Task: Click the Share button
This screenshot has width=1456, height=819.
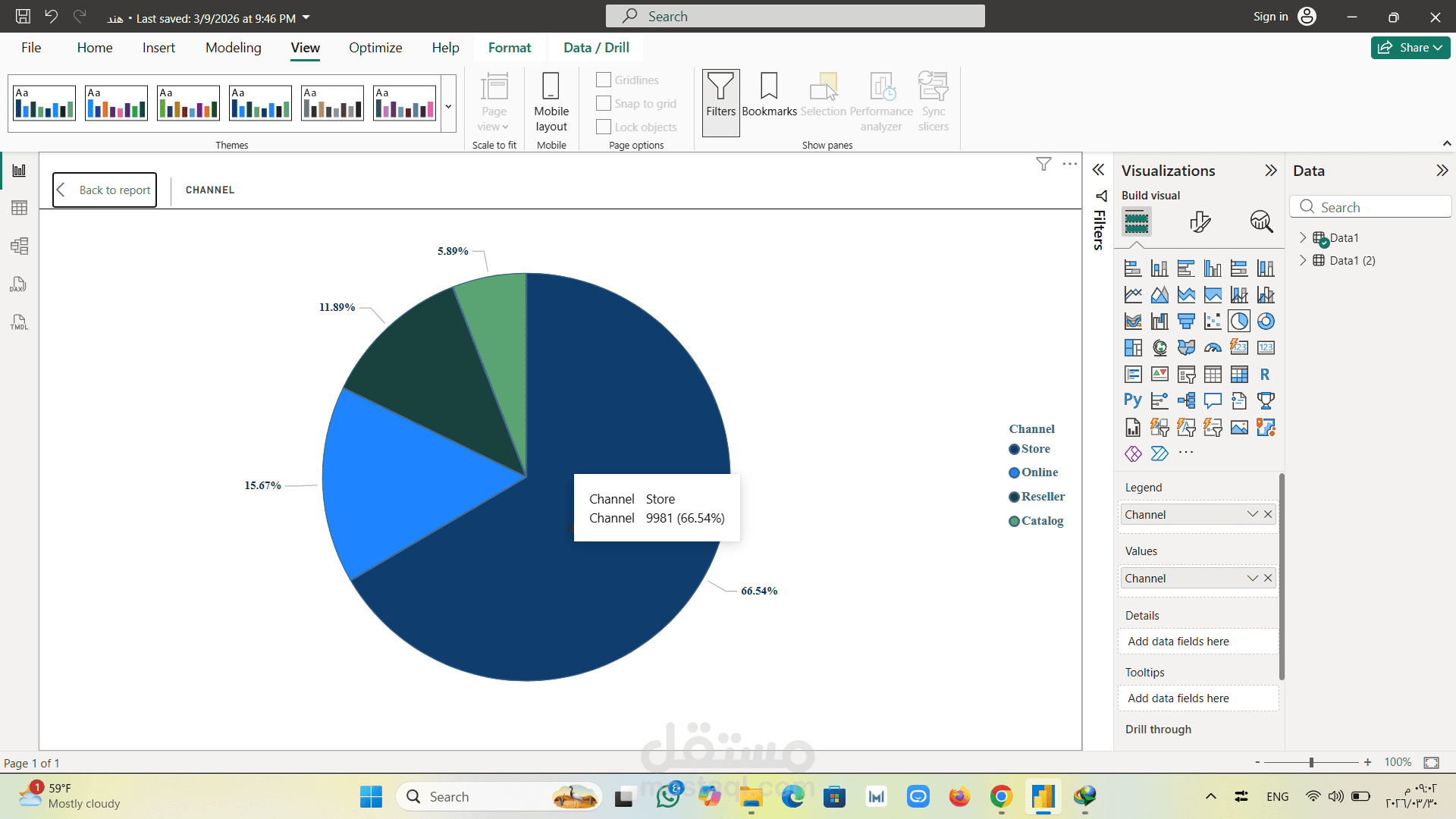Action: [1410, 48]
